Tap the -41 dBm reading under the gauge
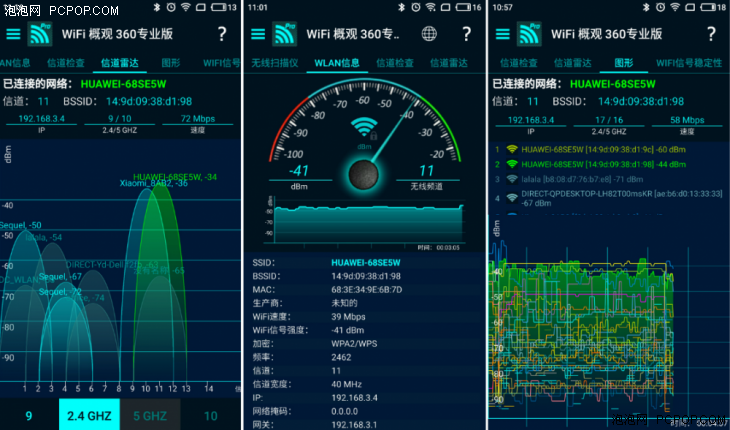This screenshot has height=430, width=730. click(298, 171)
